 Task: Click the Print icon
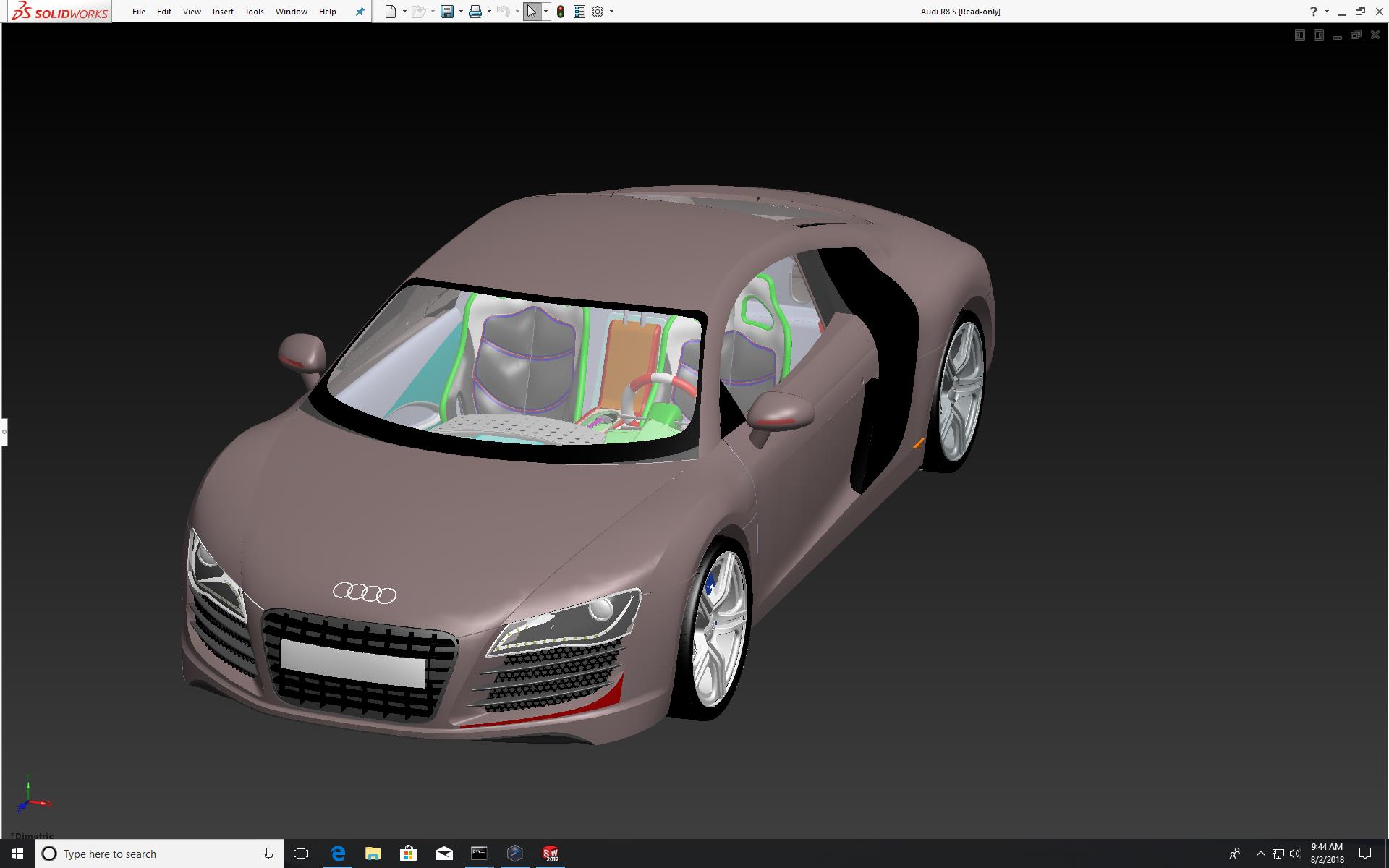click(475, 12)
